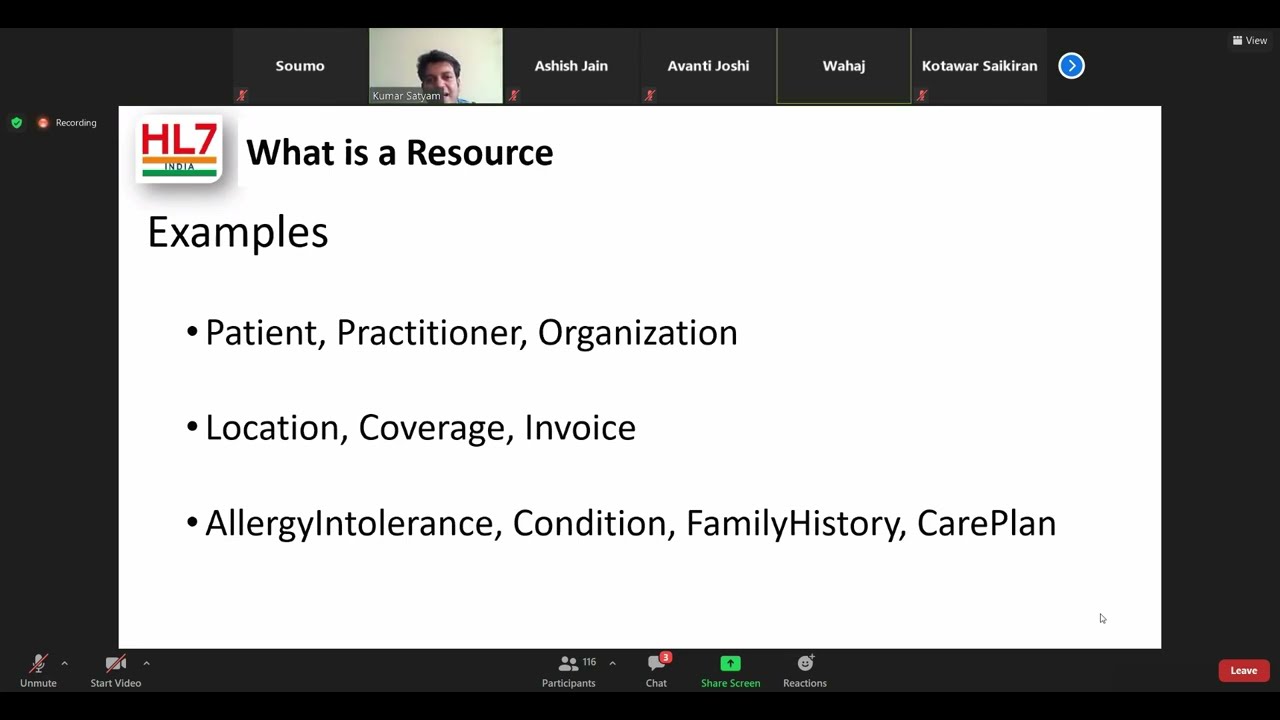Select Kotawar Saikiran's participant tile
The image size is (1280, 720).
(980, 66)
